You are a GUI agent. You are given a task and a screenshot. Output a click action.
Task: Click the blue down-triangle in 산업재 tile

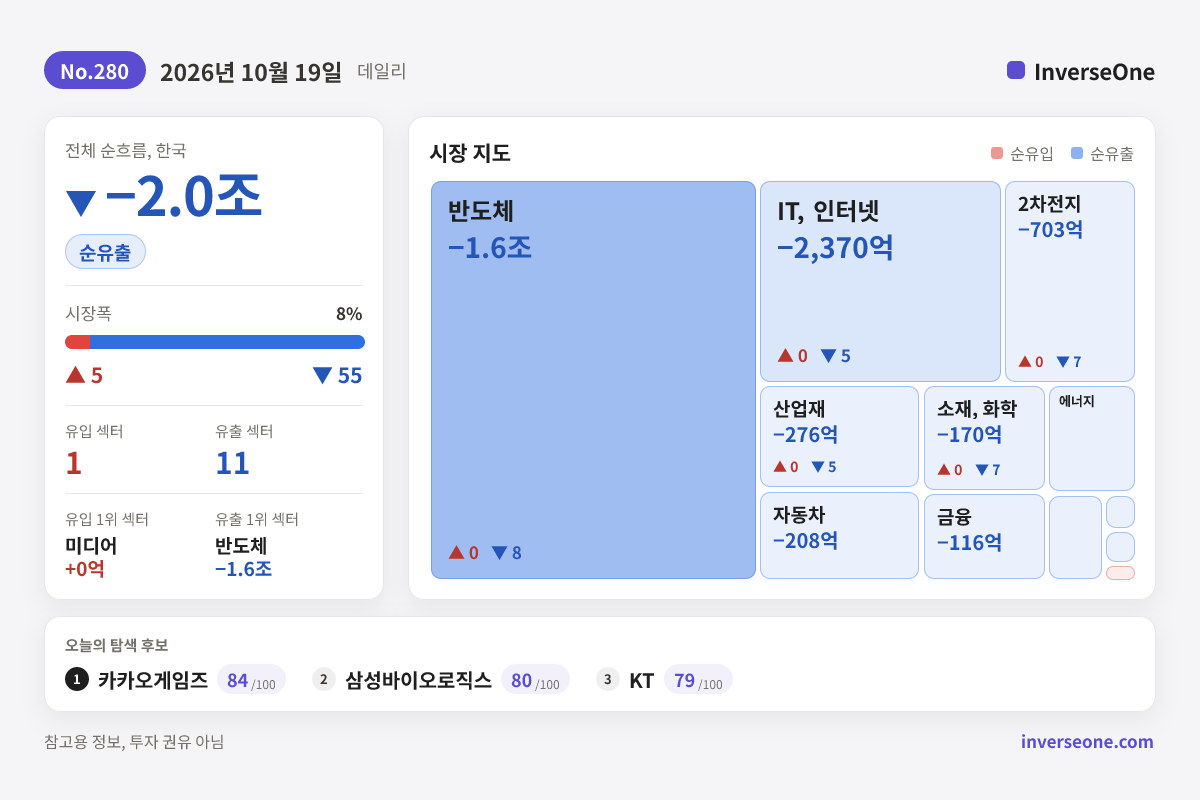coord(817,467)
